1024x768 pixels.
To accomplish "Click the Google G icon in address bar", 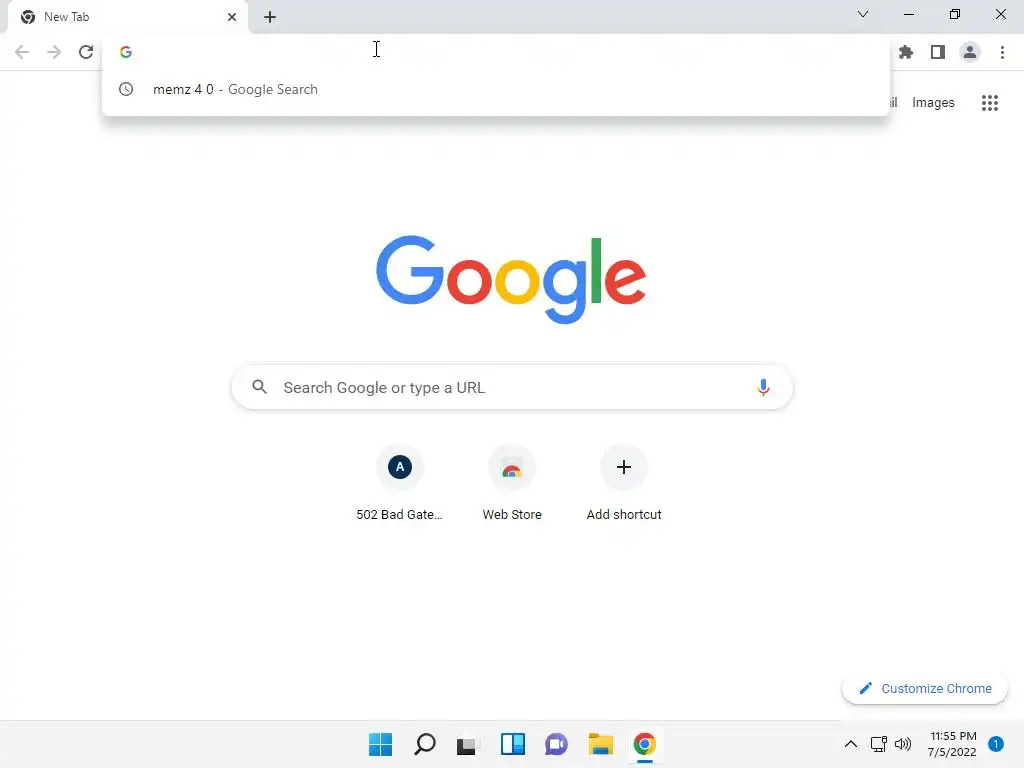I will click(x=126, y=52).
